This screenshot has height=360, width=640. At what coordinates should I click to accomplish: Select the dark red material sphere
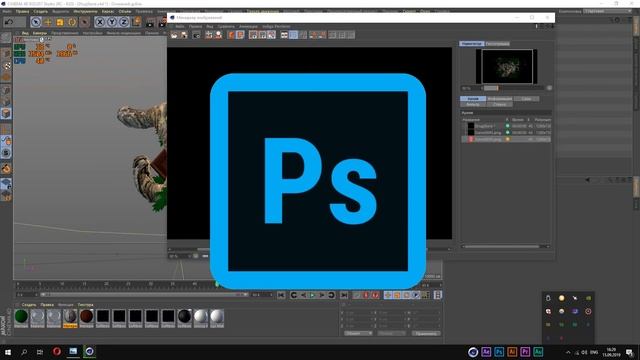point(87,317)
